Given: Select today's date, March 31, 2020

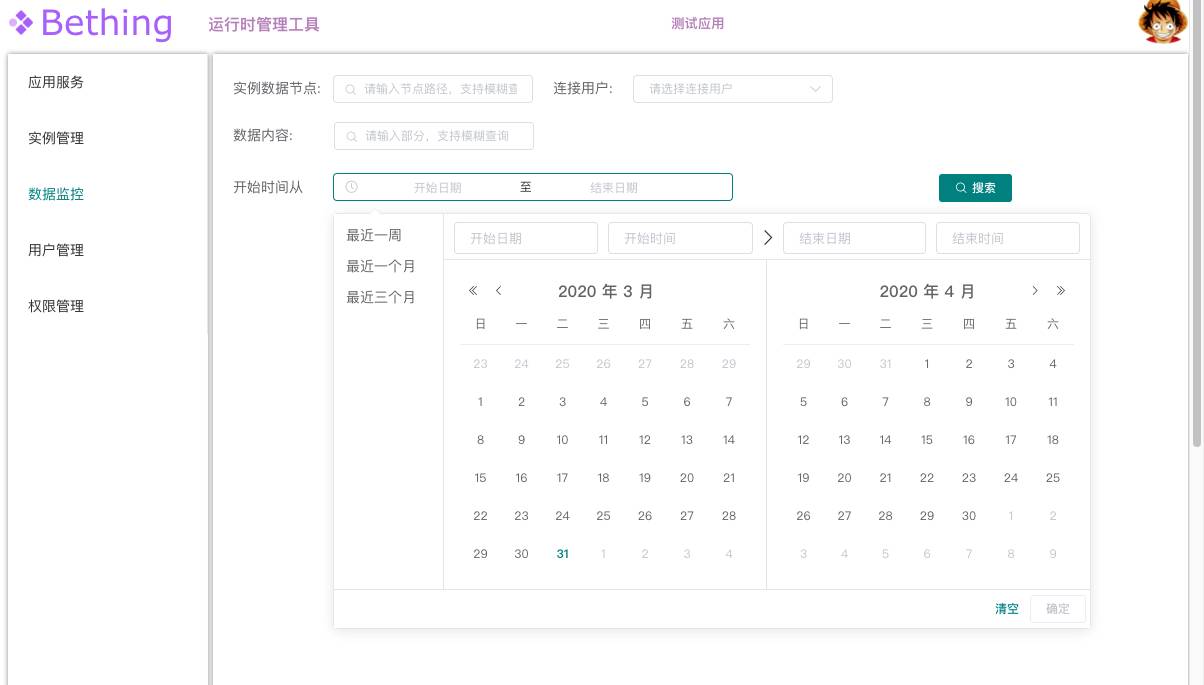Looking at the screenshot, I should coord(563,554).
